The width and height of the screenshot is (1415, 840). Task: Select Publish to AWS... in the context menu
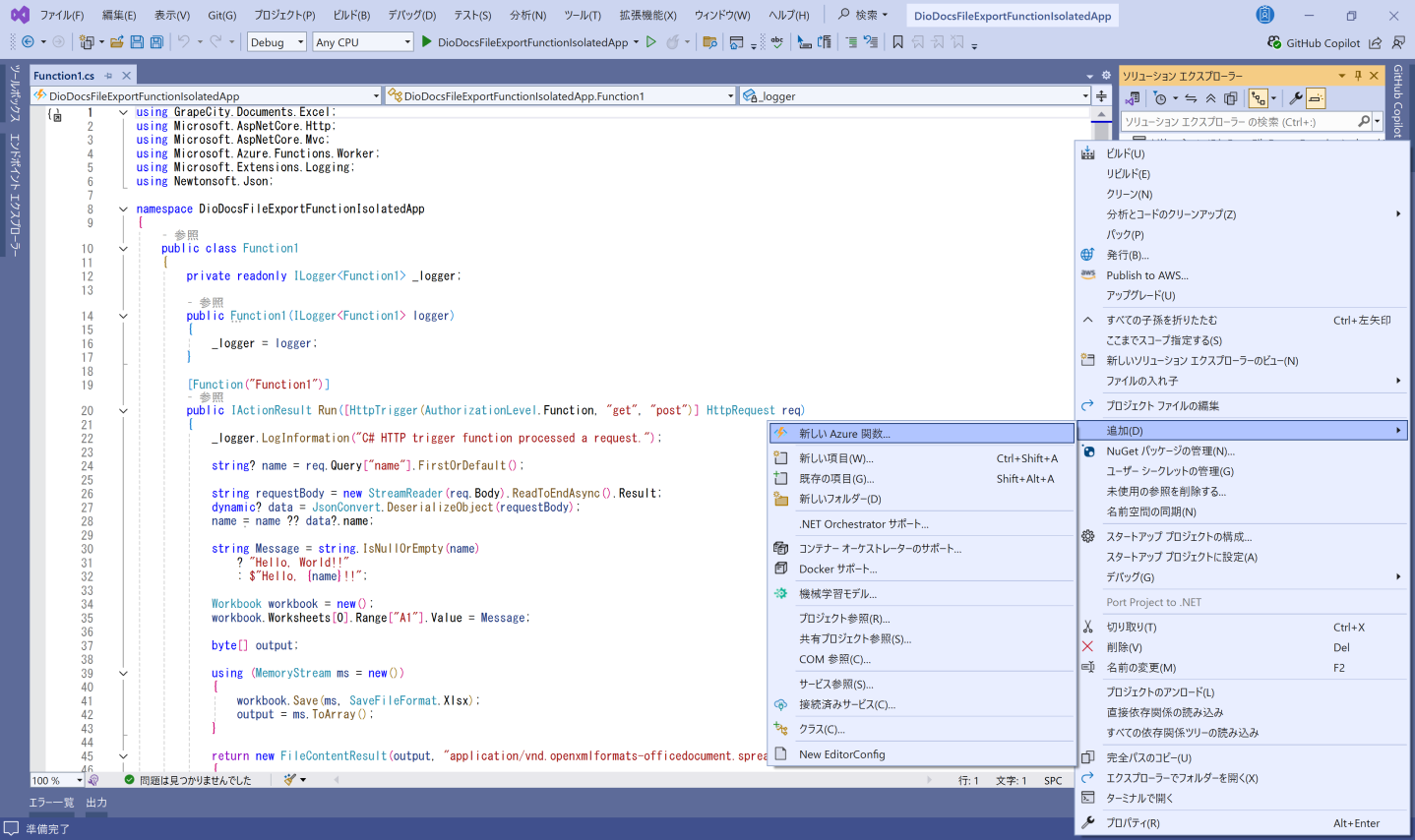(x=1243, y=275)
